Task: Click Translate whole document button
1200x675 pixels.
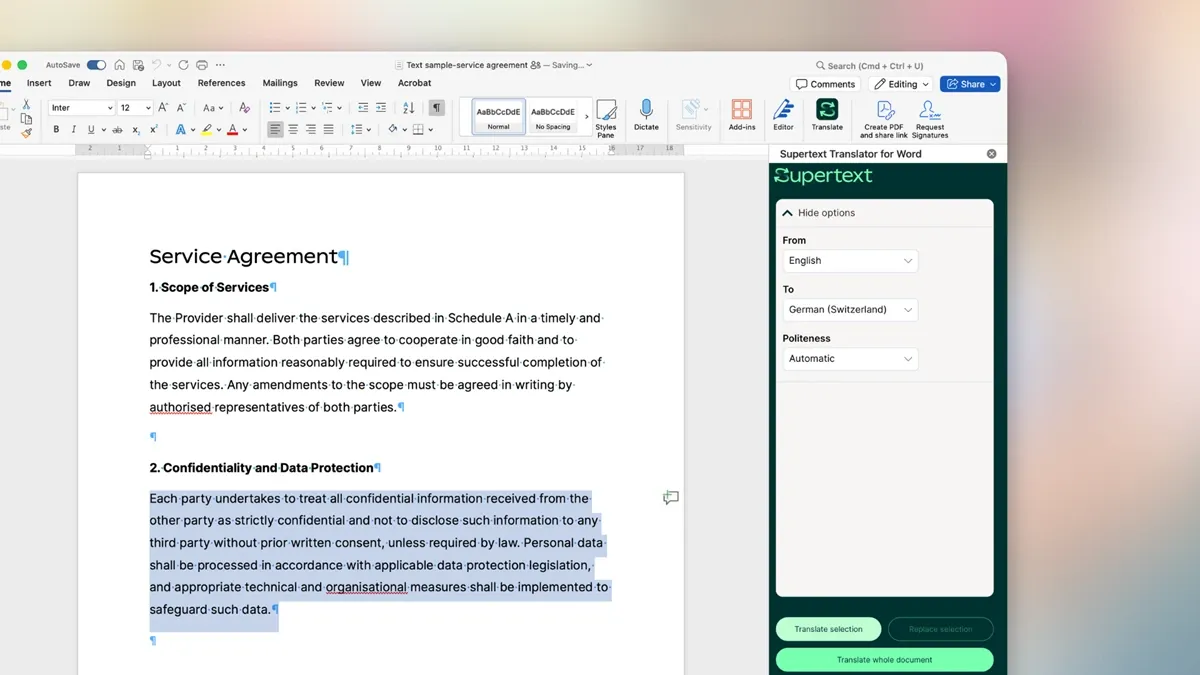Action: tap(884, 660)
